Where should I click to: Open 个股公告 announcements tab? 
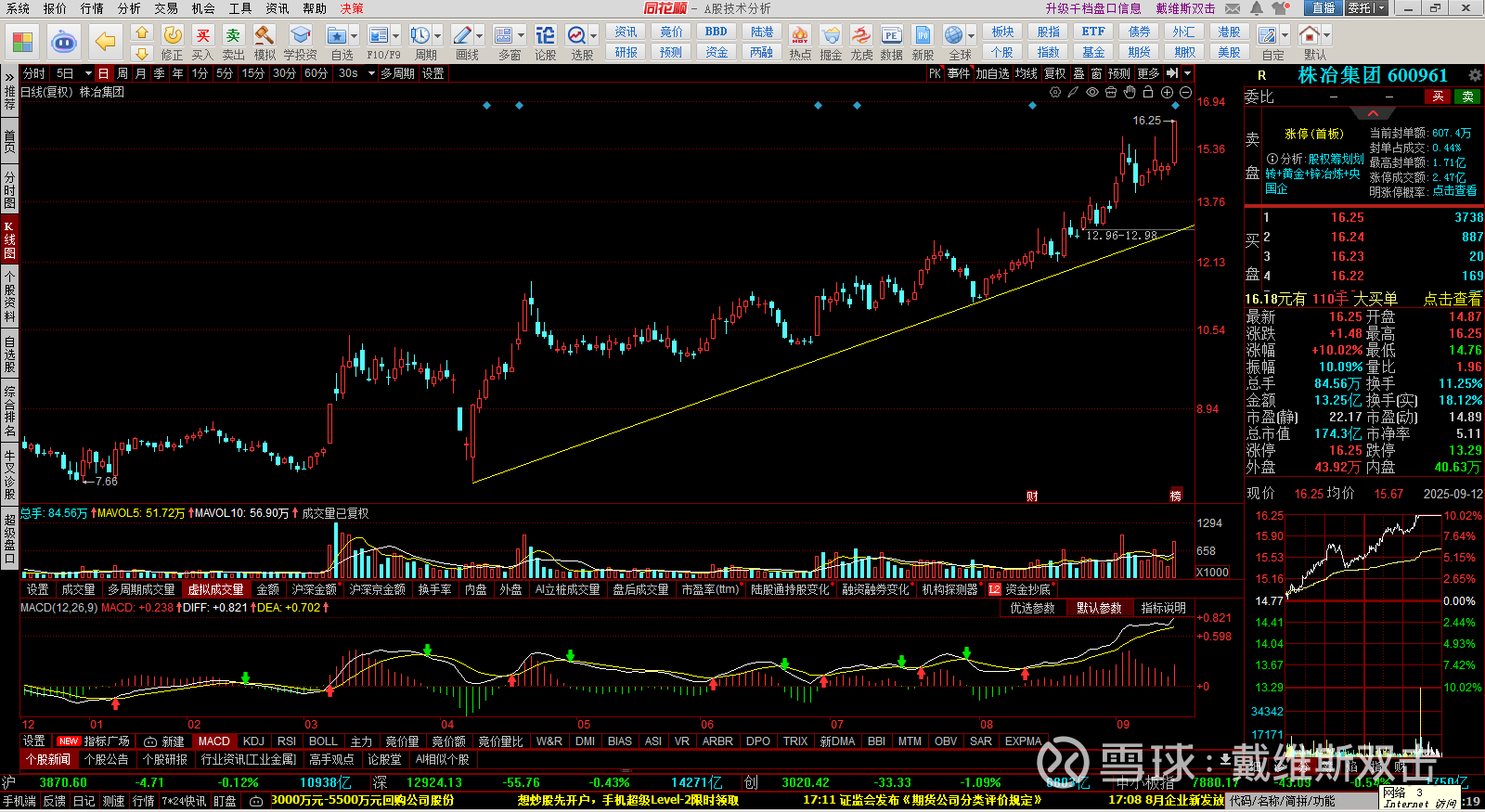[x=106, y=759]
